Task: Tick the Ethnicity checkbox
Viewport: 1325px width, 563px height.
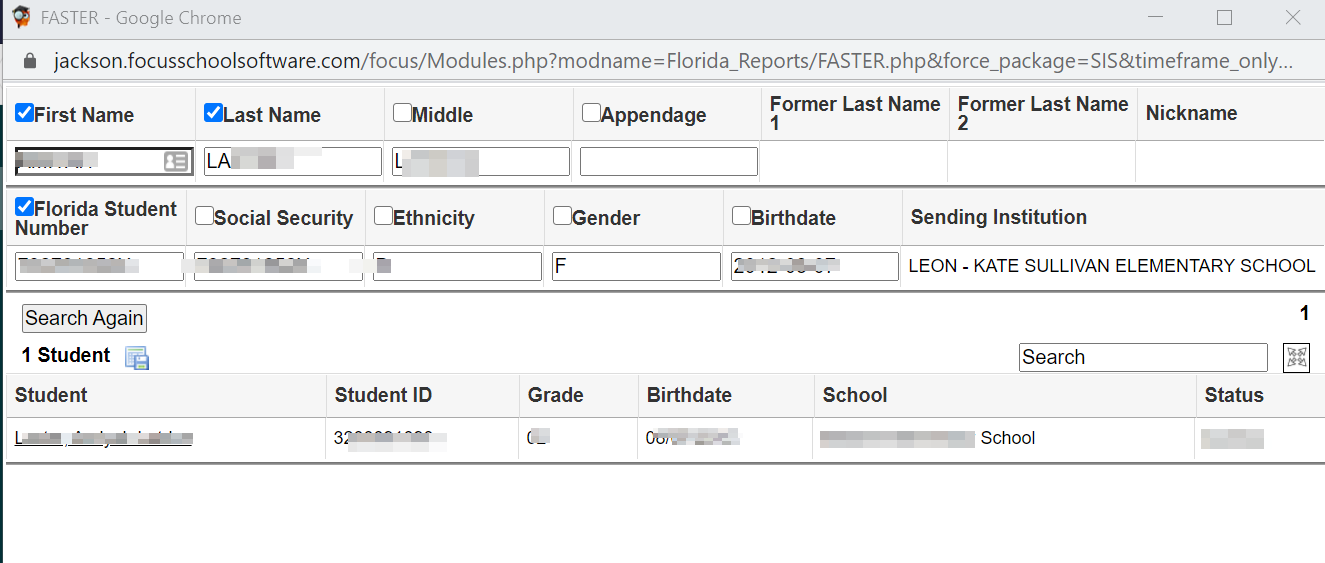Action: click(x=383, y=216)
